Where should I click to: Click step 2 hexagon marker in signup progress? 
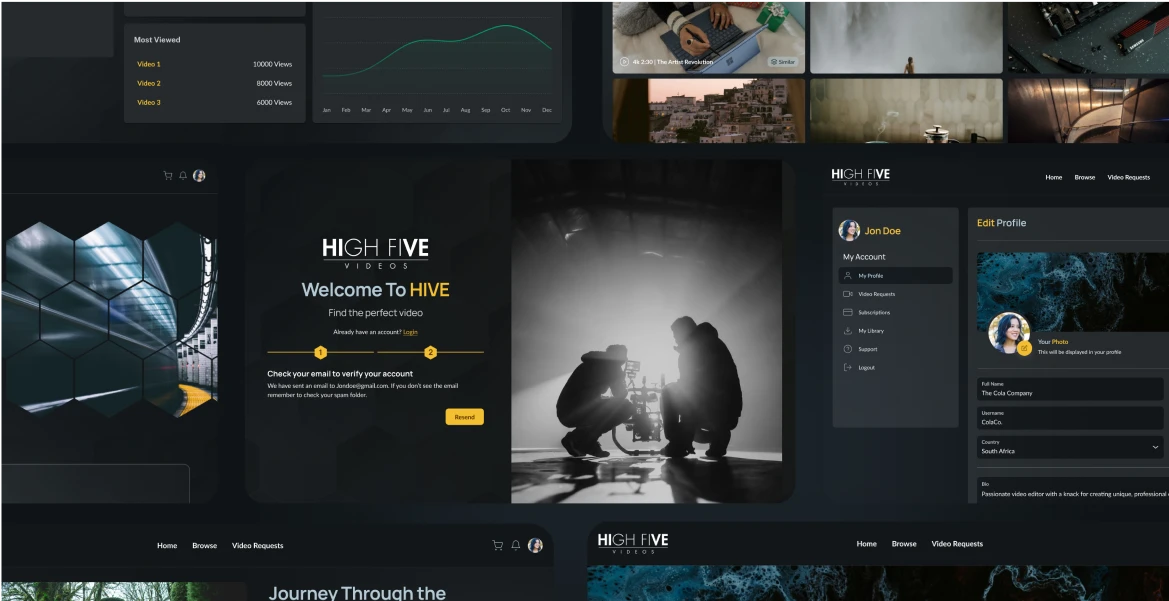tap(431, 352)
